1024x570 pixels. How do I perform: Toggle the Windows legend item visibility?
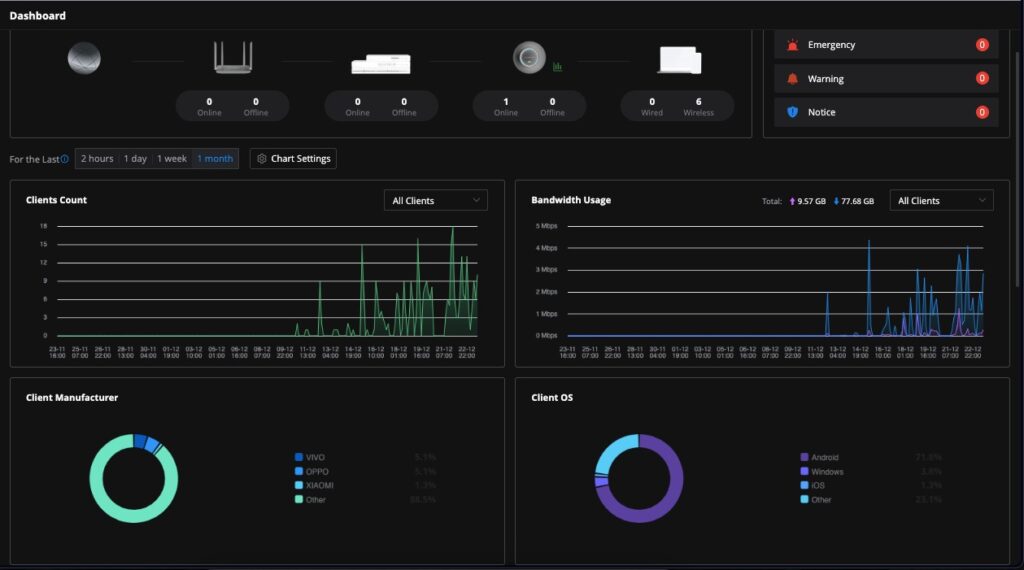coord(826,472)
